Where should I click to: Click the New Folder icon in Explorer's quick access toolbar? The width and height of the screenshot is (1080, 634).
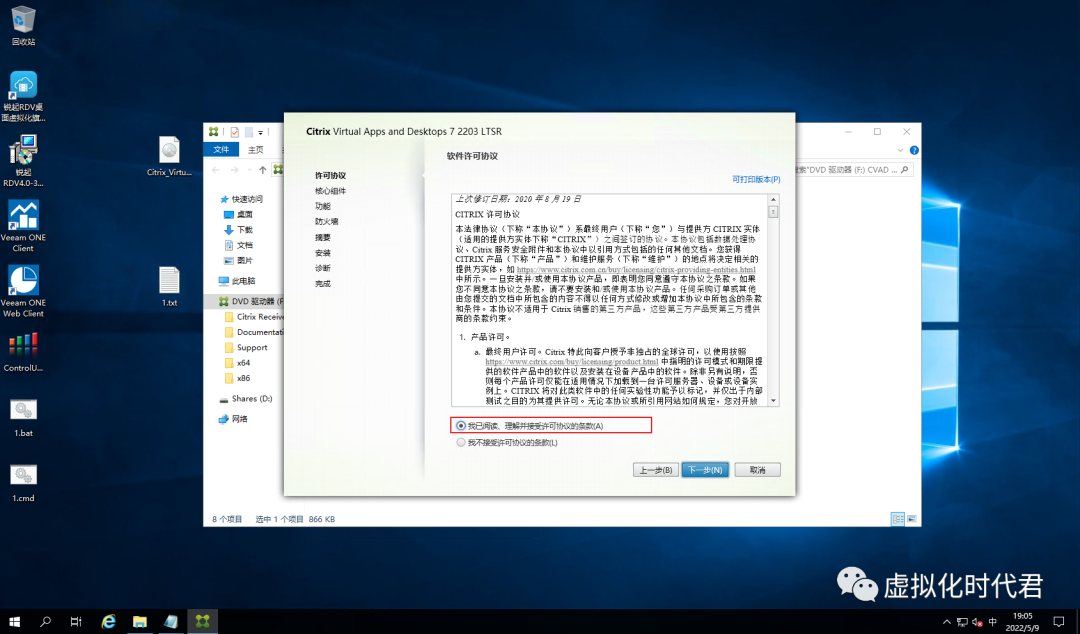[x=249, y=132]
